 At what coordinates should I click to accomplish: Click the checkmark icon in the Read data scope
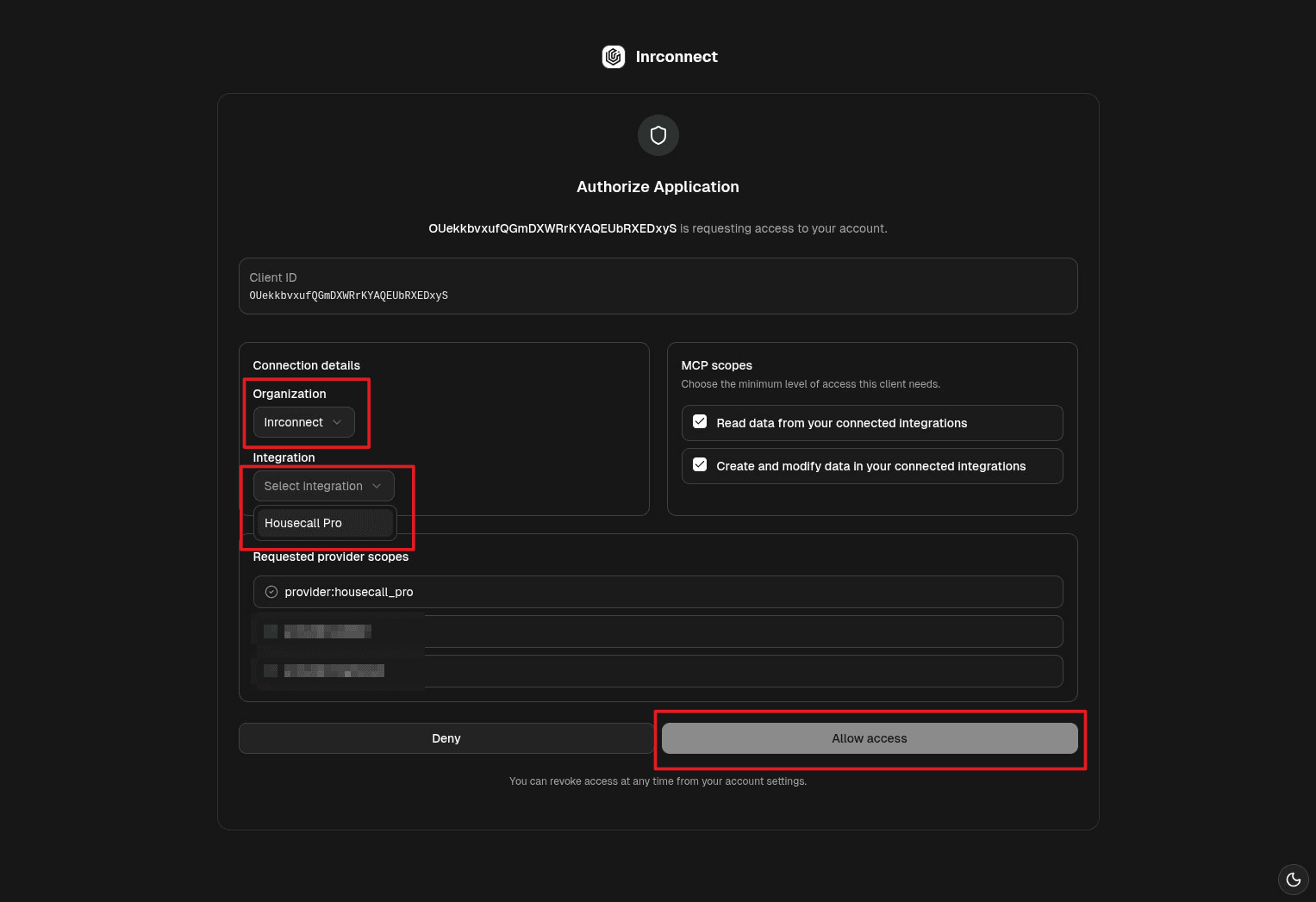click(x=700, y=421)
